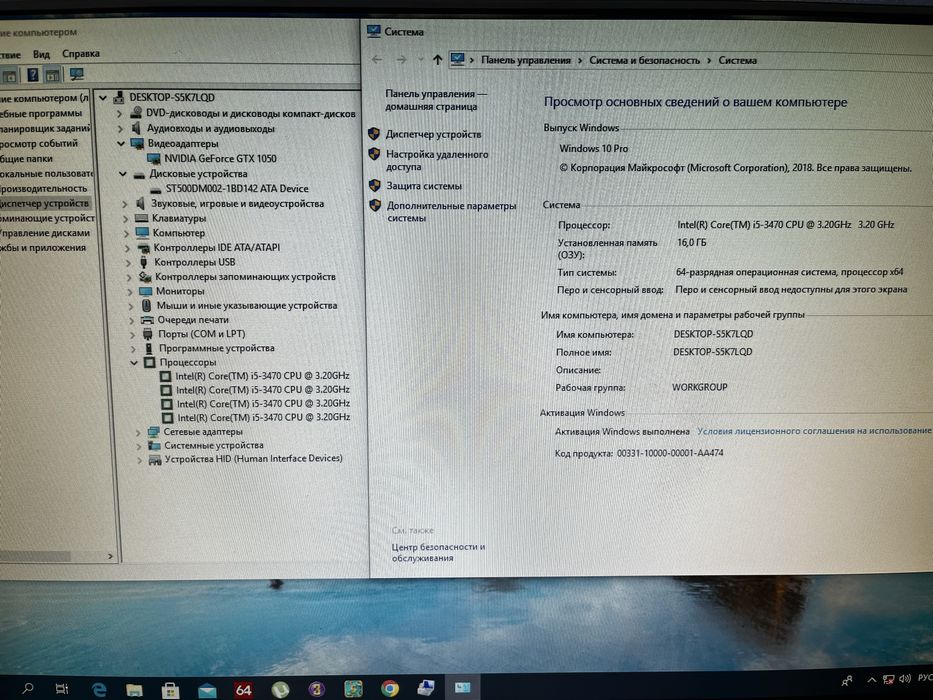Open File Explorer from the taskbar

pyautogui.click(x=134, y=690)
